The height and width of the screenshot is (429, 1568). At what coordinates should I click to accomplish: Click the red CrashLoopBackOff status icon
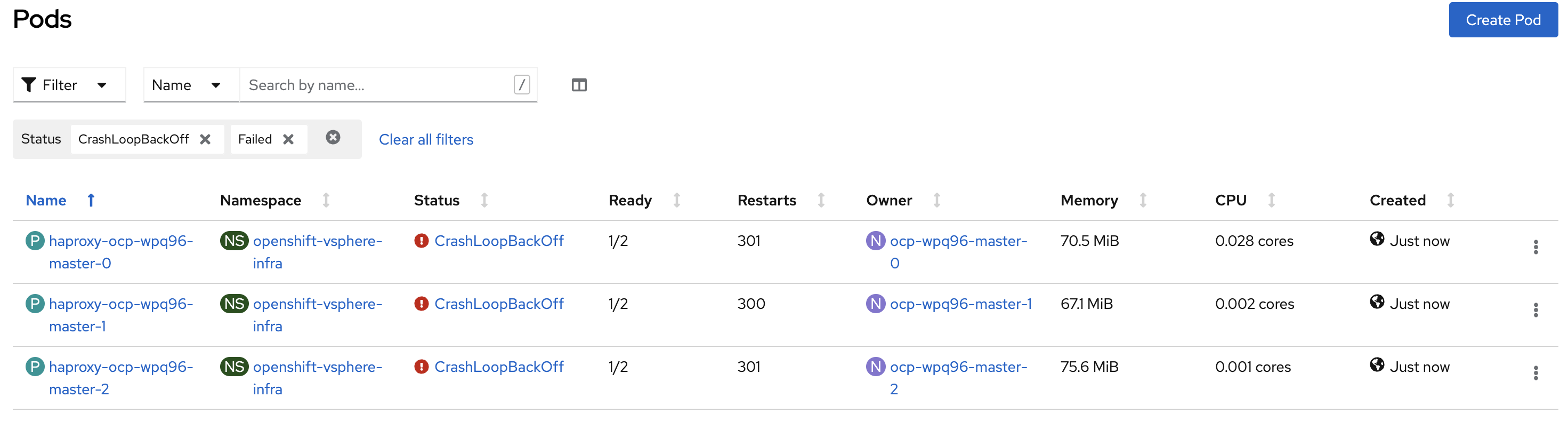coord(421,241)
